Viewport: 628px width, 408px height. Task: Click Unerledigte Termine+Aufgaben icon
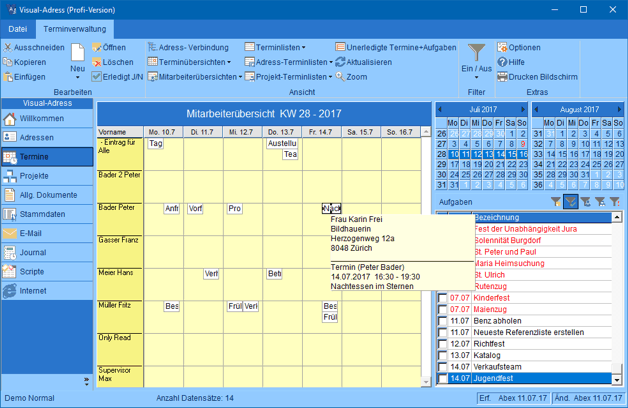340,47
